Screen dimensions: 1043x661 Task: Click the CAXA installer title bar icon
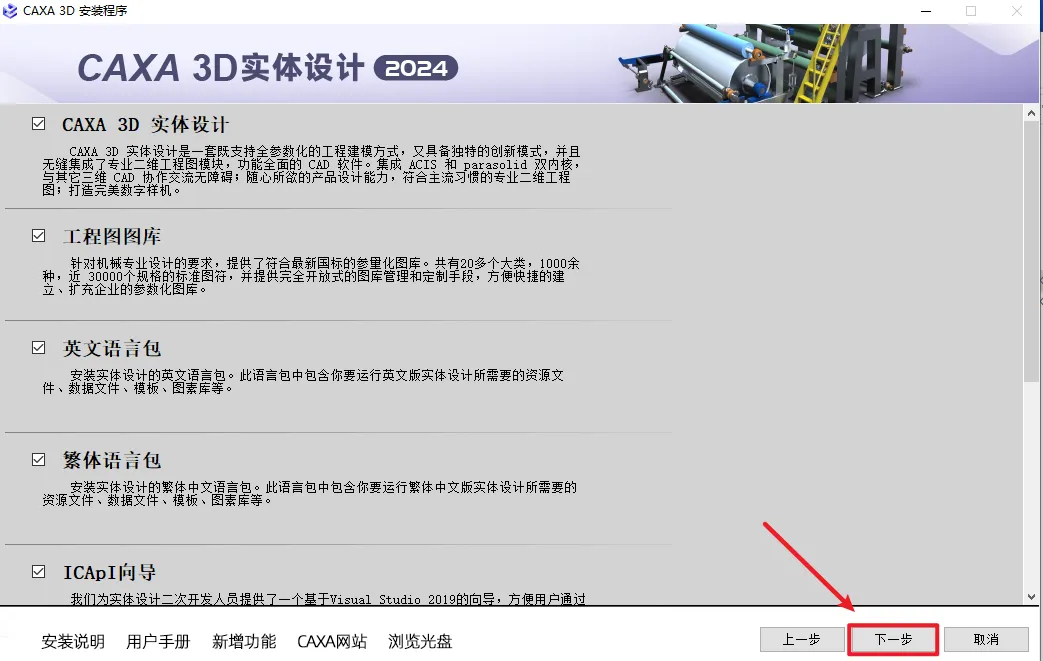[x=10, y=11]
